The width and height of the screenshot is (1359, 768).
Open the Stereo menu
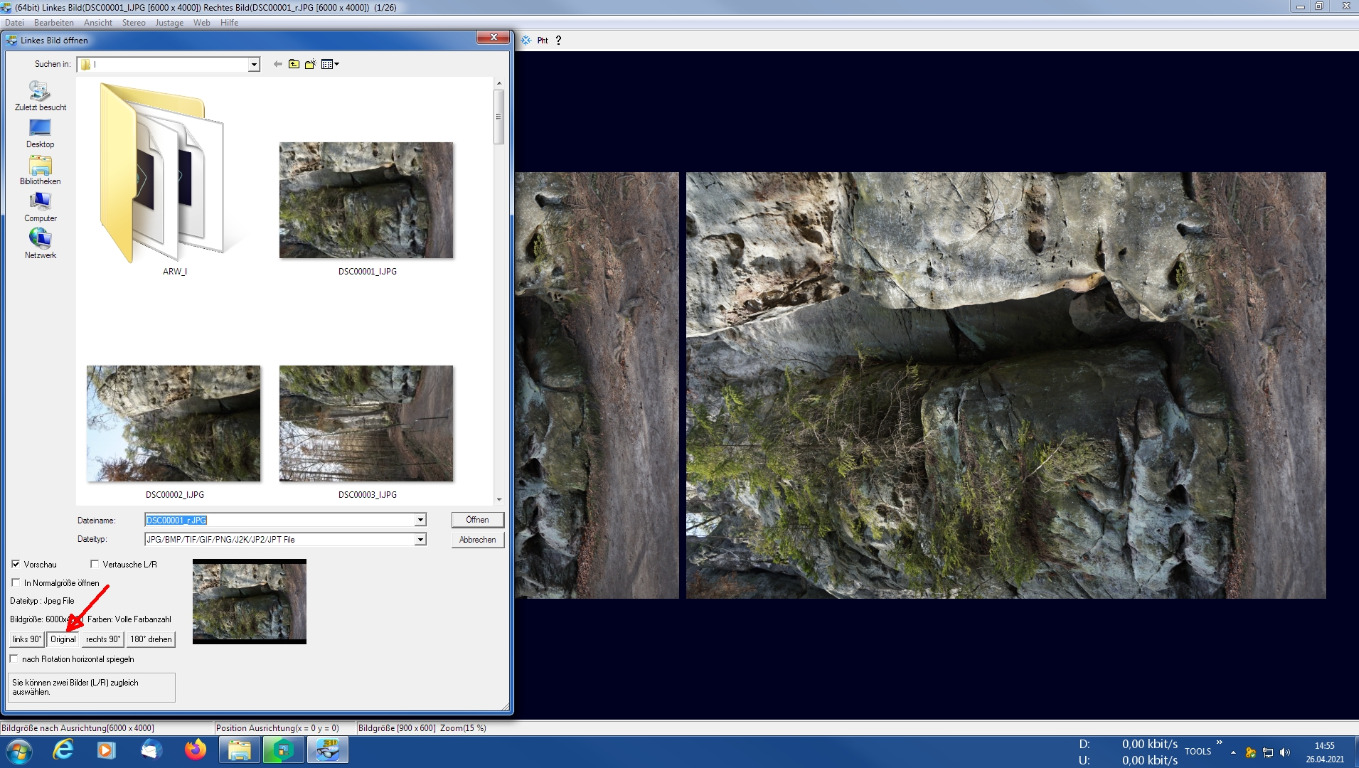tap(133, 22)
